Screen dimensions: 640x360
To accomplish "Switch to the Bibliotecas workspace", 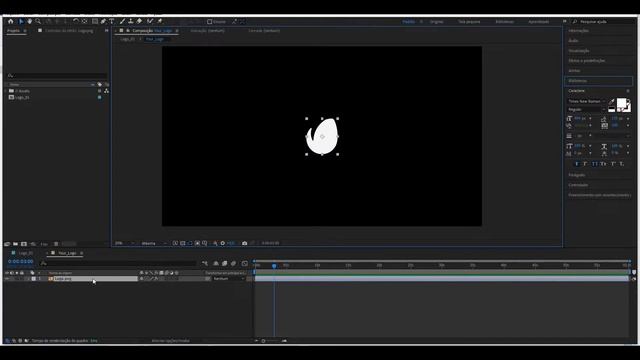I will (x=504, y=22).
